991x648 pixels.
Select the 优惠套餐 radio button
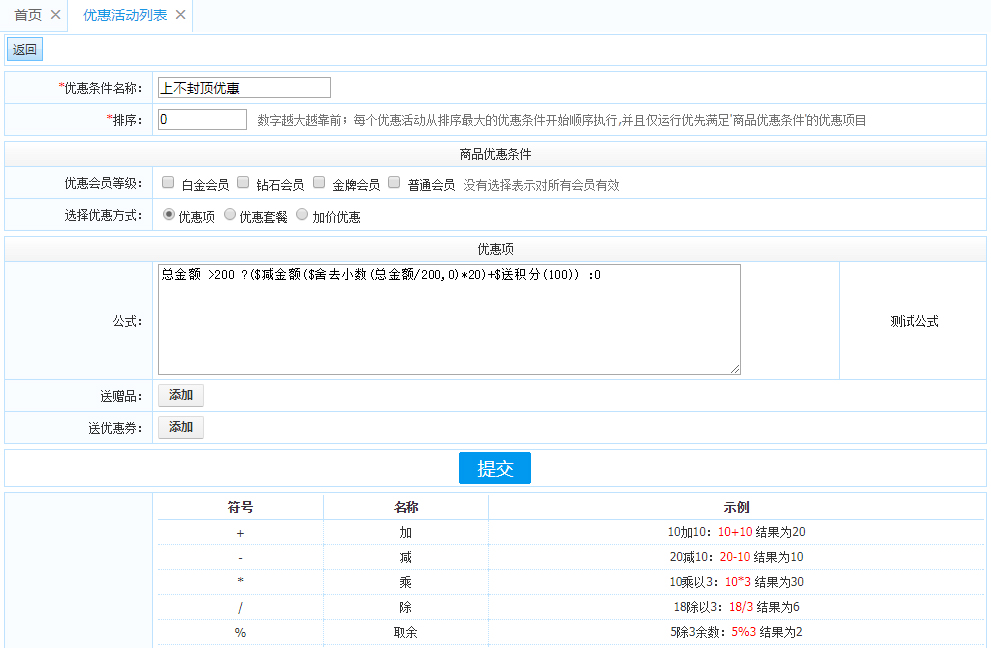[x=230, y=214]
